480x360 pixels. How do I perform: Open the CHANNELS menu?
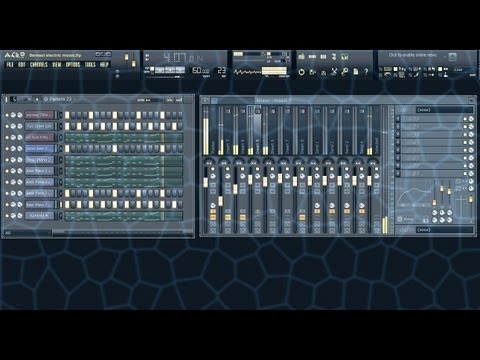(39, 65)
